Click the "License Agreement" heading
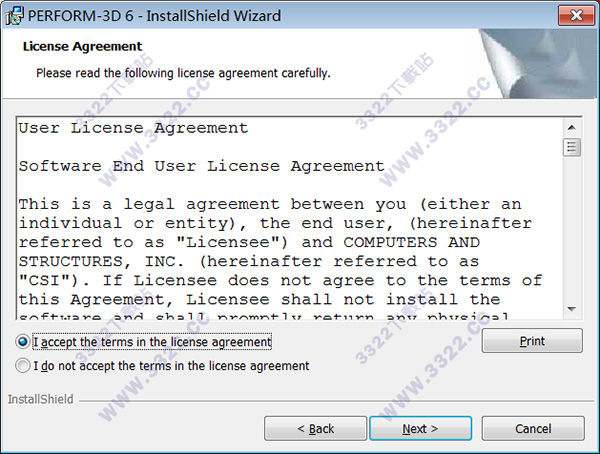Image resolution: width=600 pixels, height=454 pixels. (x=82, y=46)
